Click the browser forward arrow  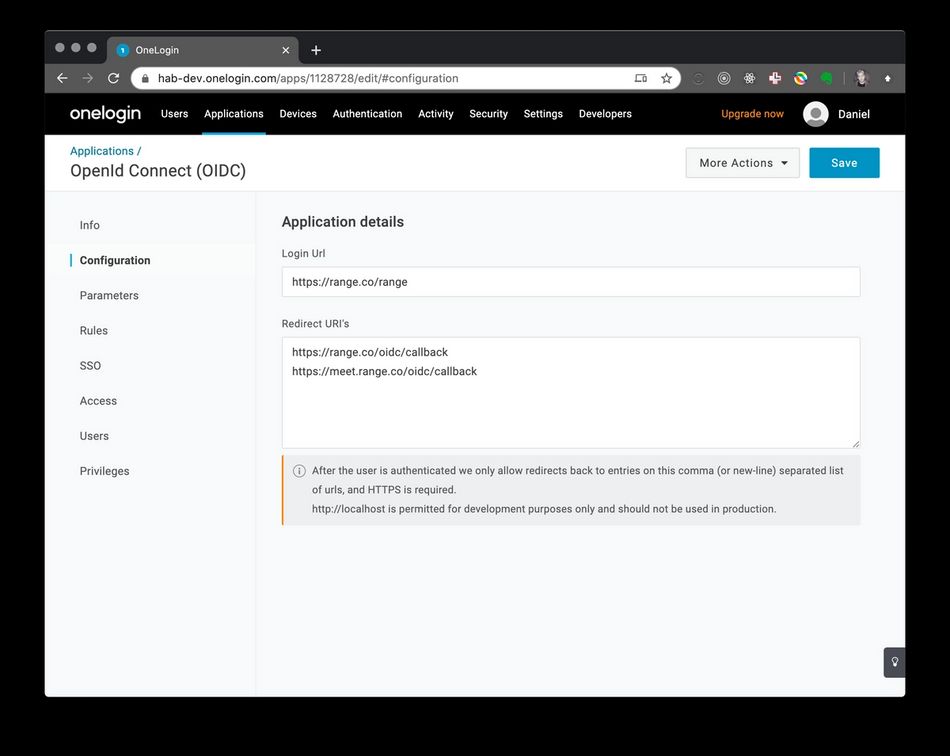(x=88, y=78)
